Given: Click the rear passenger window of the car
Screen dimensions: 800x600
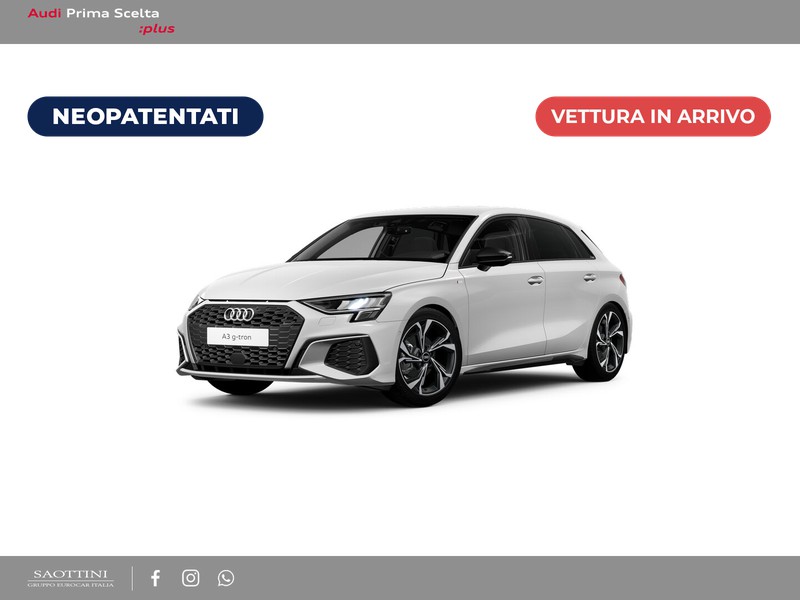Looking at the screenshot, I should tap(555, 240).
